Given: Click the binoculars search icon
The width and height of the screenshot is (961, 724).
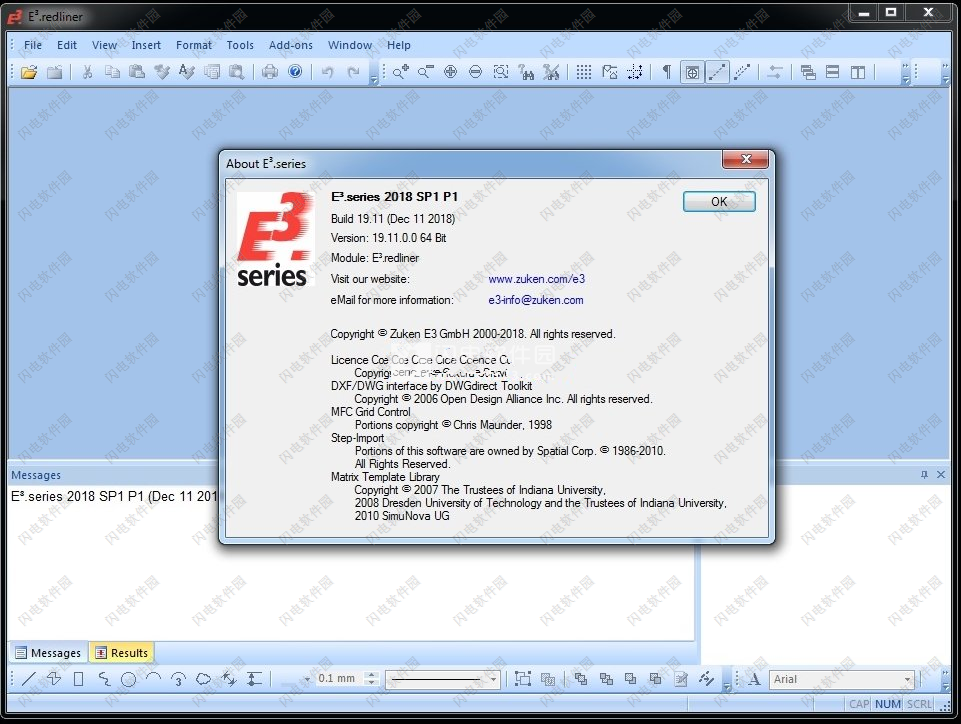Looking at the screenshot, I should click(x=526, y=72).
